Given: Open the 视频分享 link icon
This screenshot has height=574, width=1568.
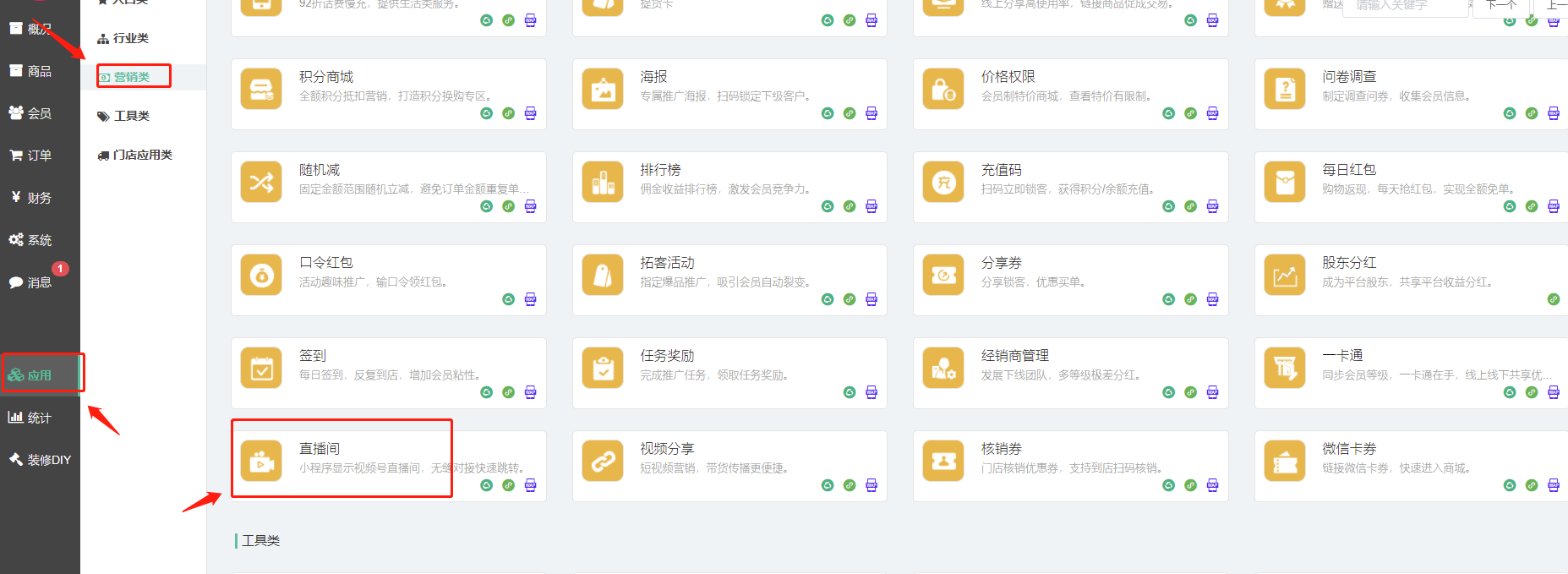Looking at the screenshot, I should point(603,462).
